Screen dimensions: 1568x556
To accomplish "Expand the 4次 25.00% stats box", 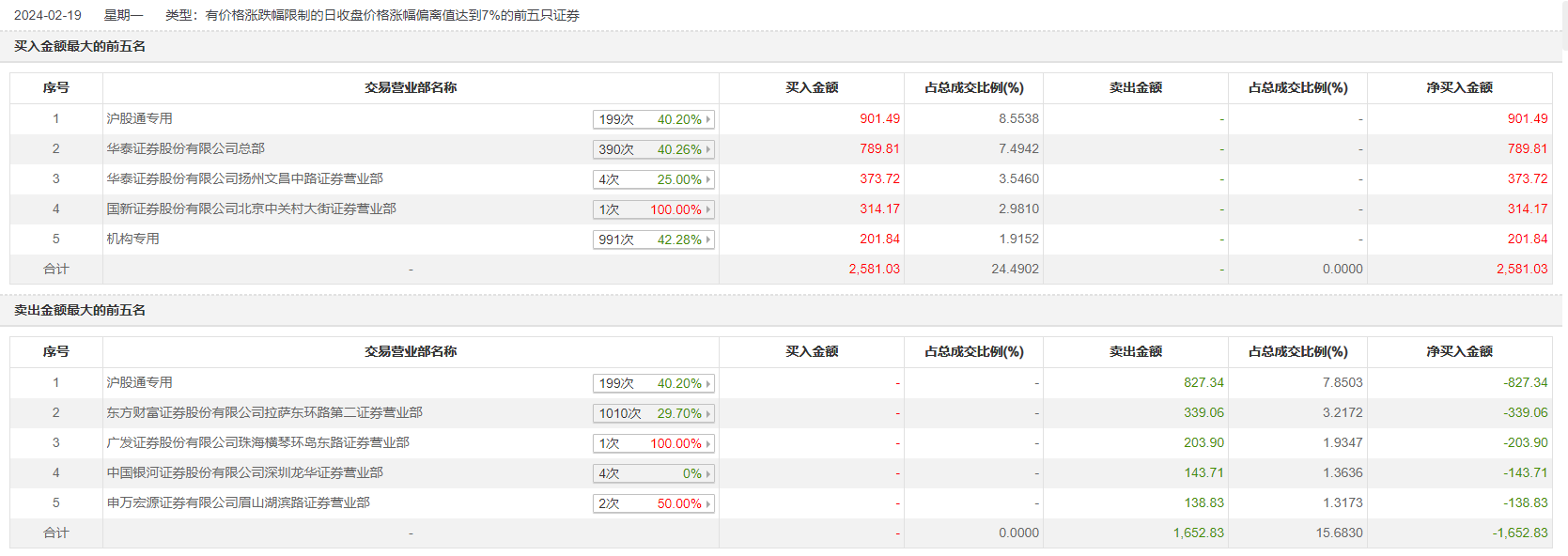I will pos(654,179).
